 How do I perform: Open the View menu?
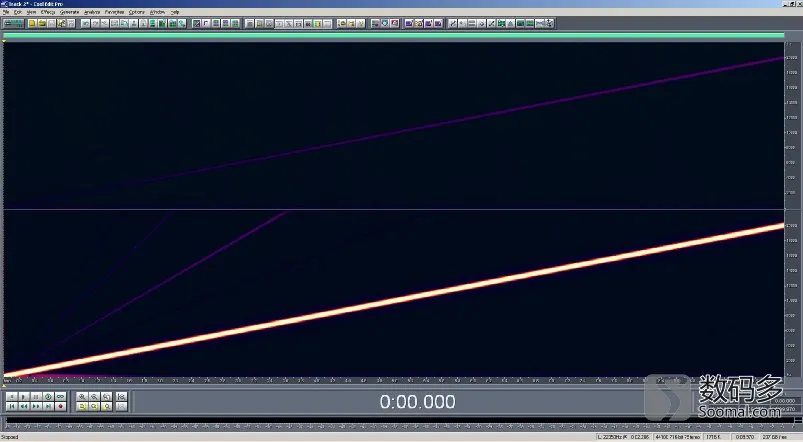click(x=31, y=12)
